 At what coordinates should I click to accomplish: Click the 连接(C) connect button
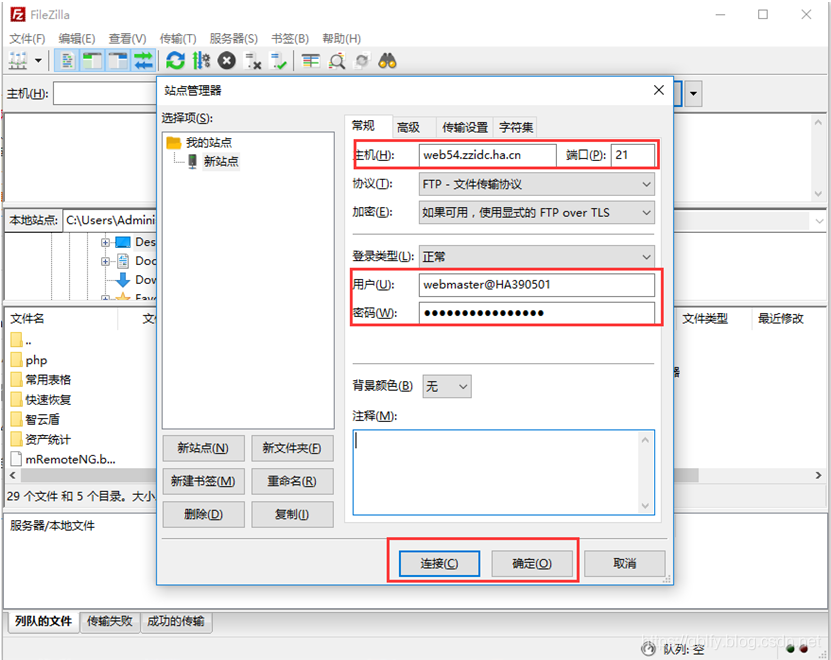439,564
